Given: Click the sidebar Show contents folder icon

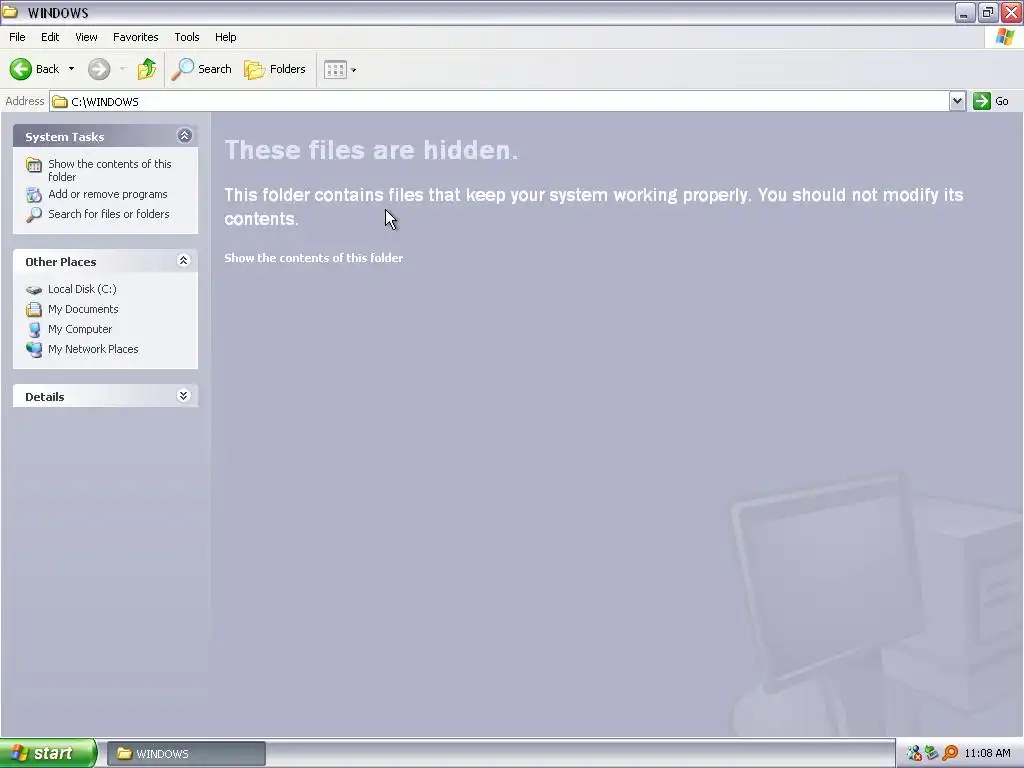Looking at the screenshot, I should point(34,165).
